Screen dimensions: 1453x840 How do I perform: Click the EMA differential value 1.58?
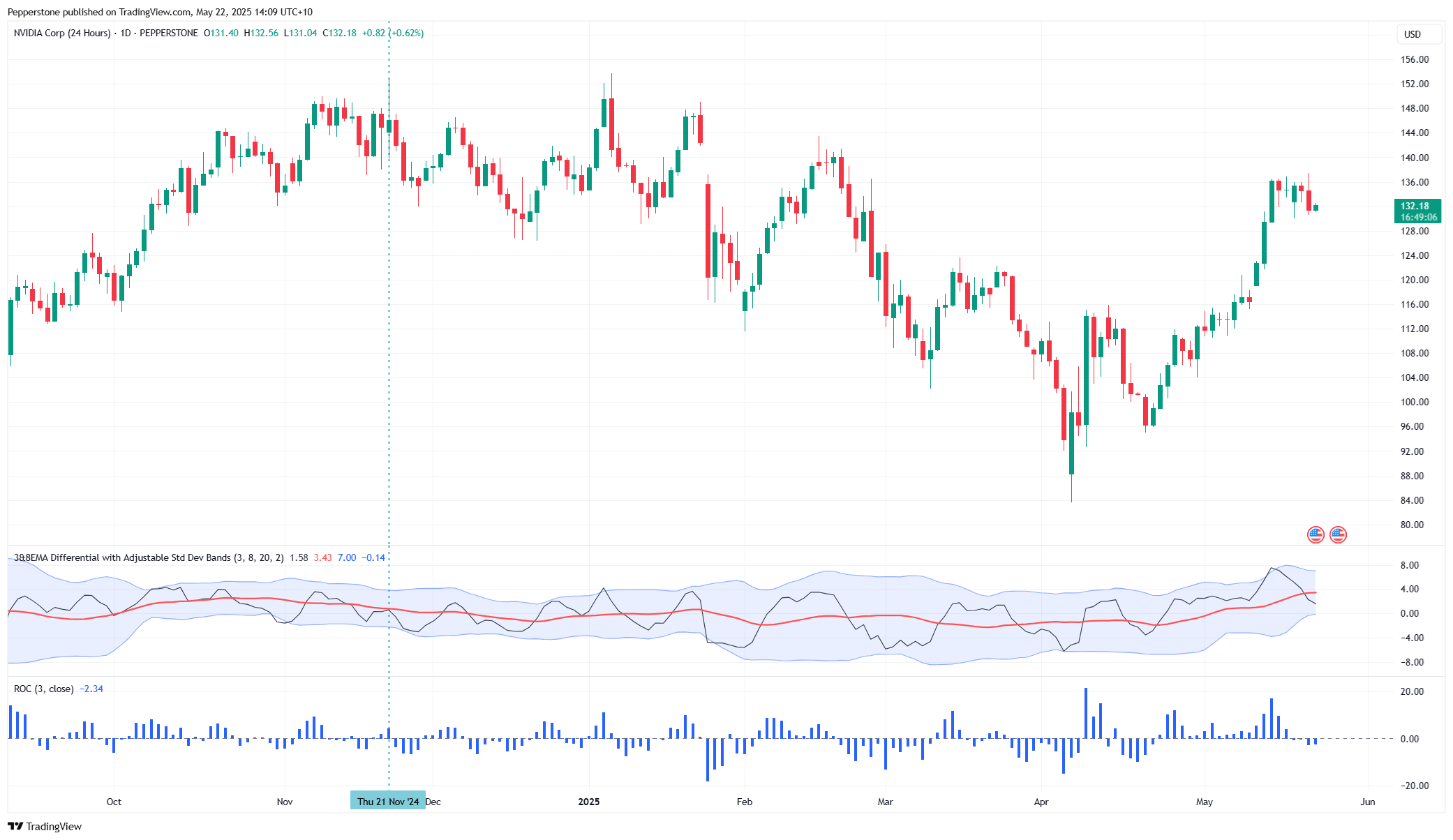tap(299, 557)
